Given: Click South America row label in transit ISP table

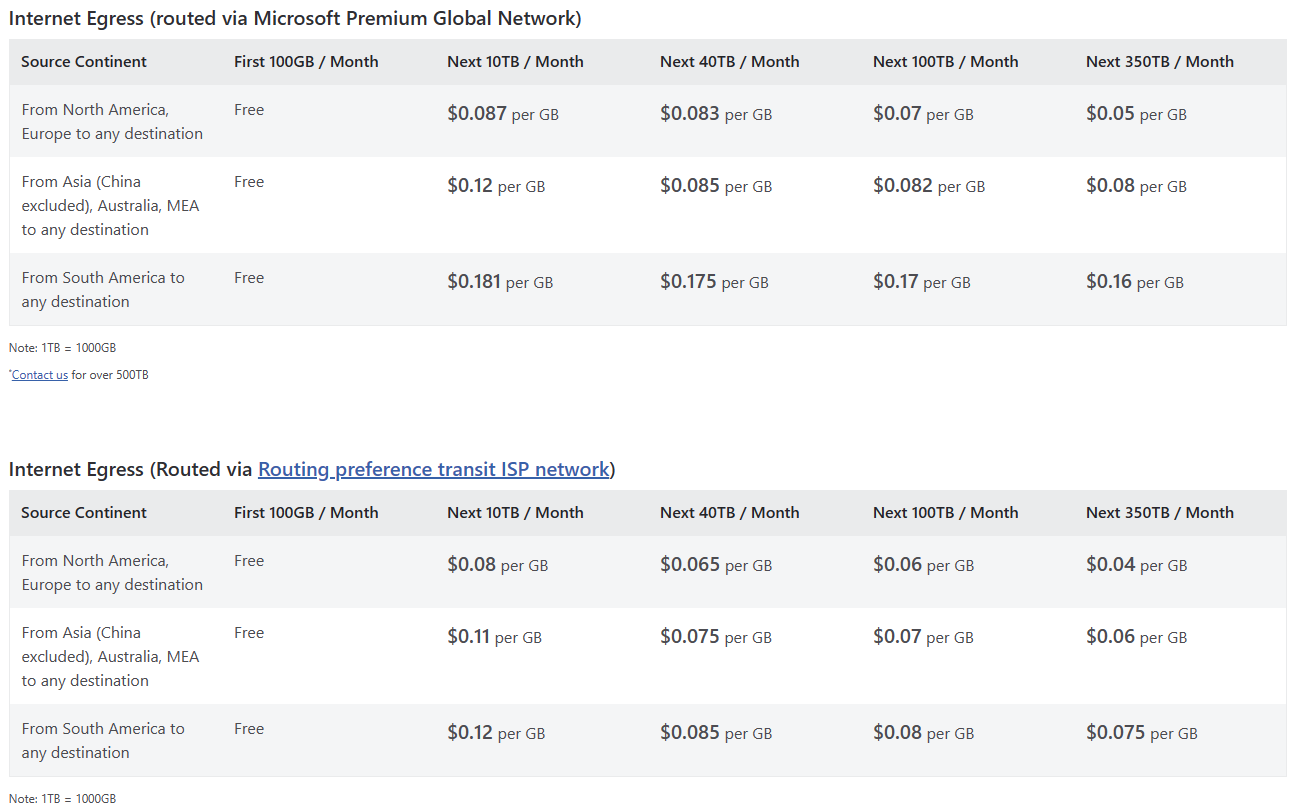Looking at the screenshot, I should (x=103, y=741).
